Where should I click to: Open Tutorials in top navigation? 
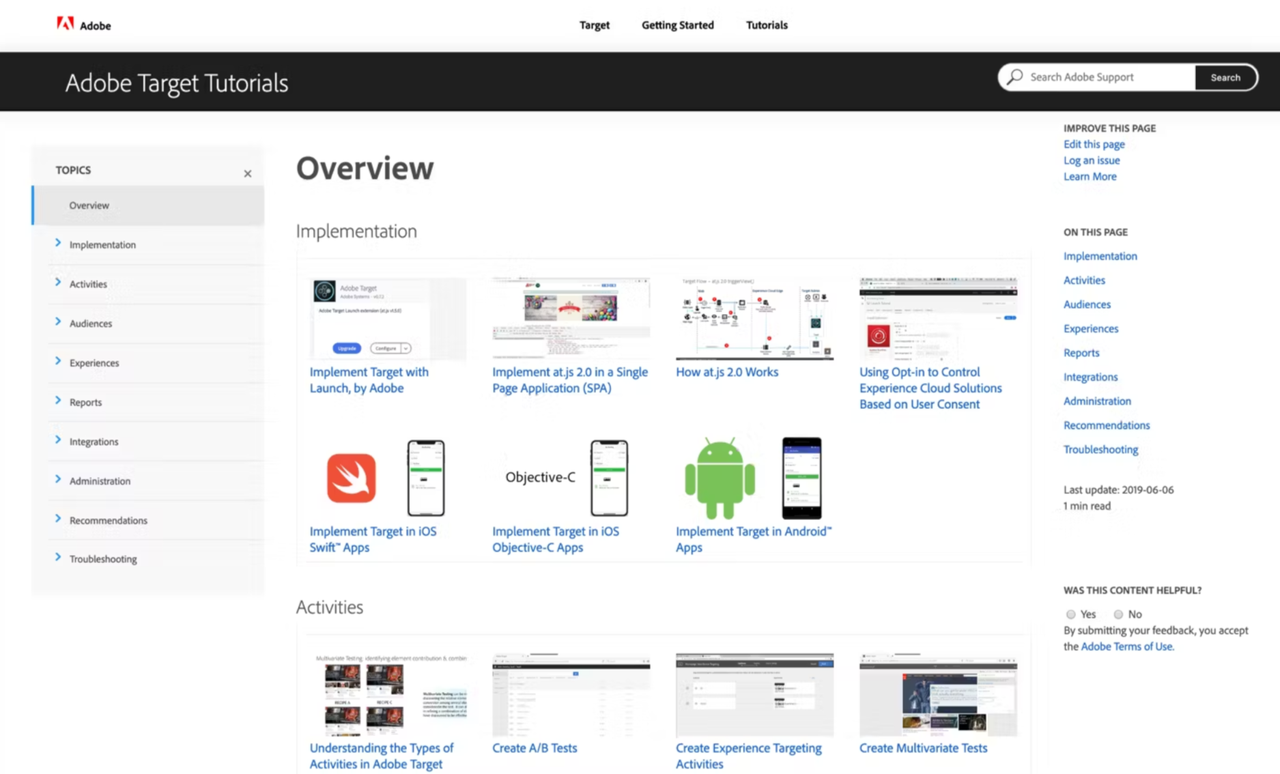click(767, 25)
